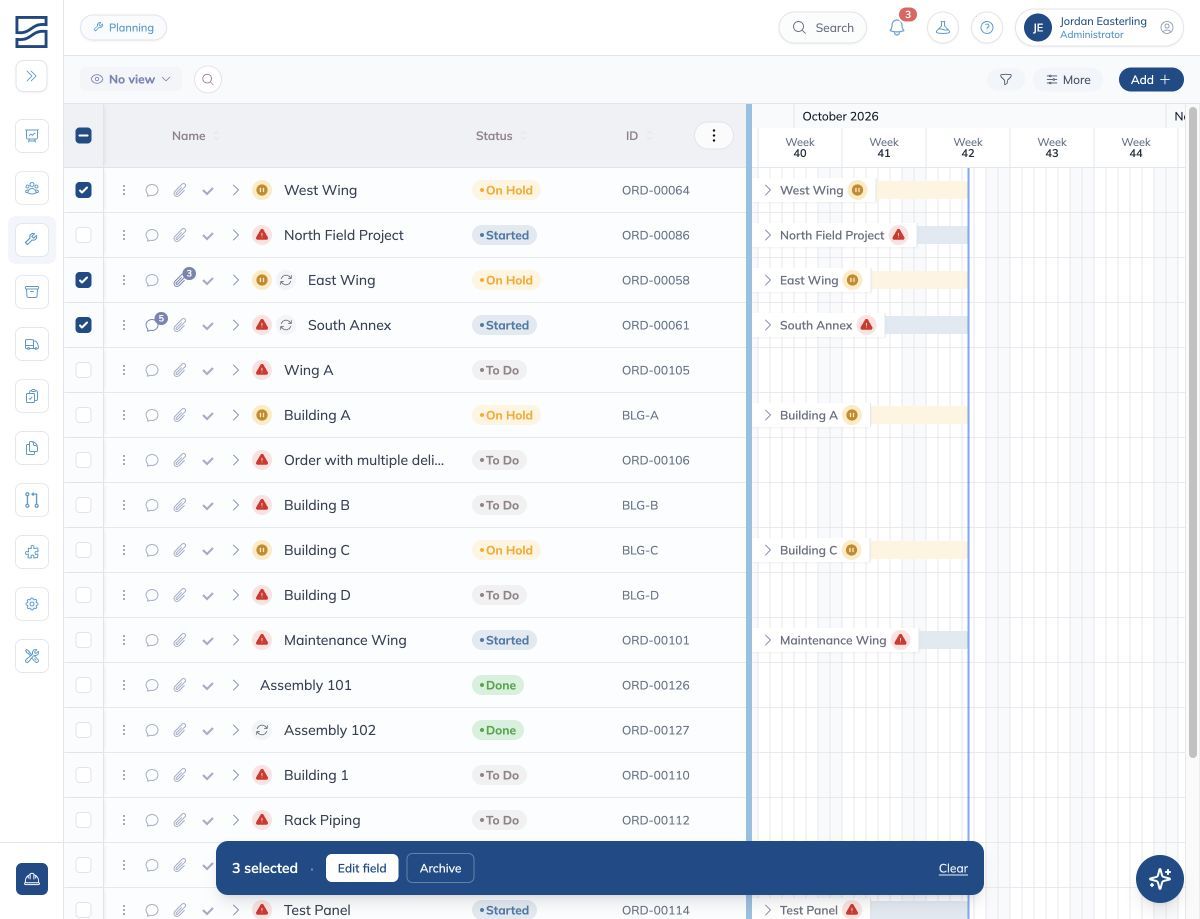The height and width of the screenshot is (919, 1200).
Task: Uncheck the West Wing row checkbox
Action: click(x=83, y=190)
